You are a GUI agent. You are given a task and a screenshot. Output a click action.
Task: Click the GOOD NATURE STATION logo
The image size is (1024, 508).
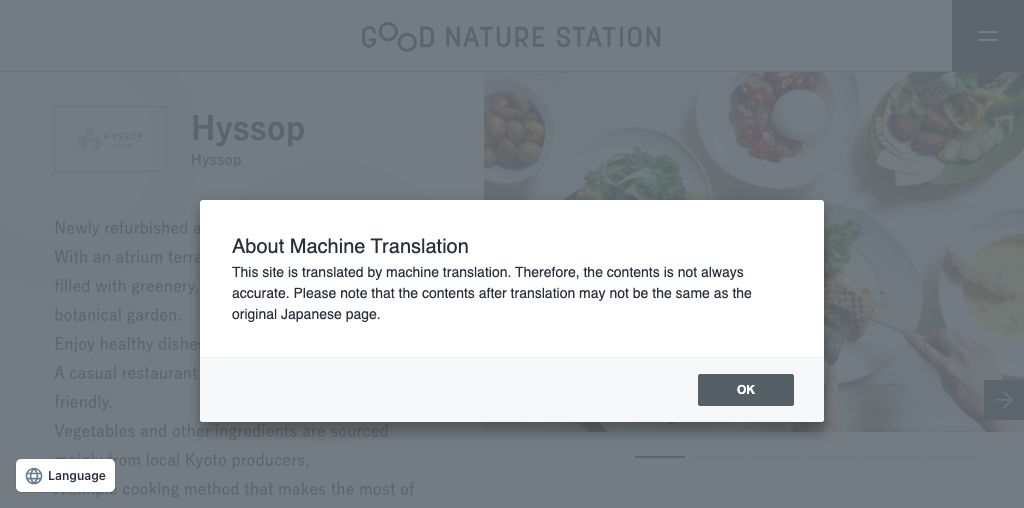[511, 38]
